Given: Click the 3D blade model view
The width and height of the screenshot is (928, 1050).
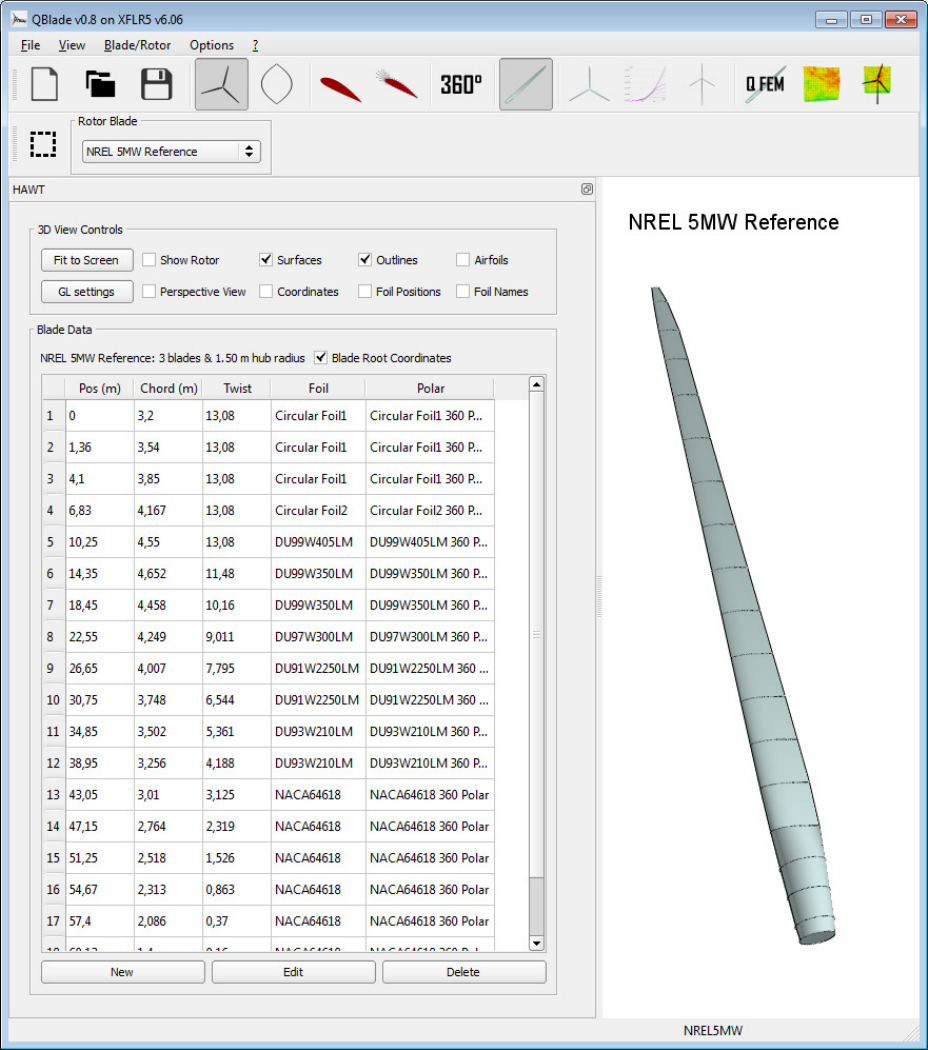Looking at the screenshot, I should pos(743,616).
